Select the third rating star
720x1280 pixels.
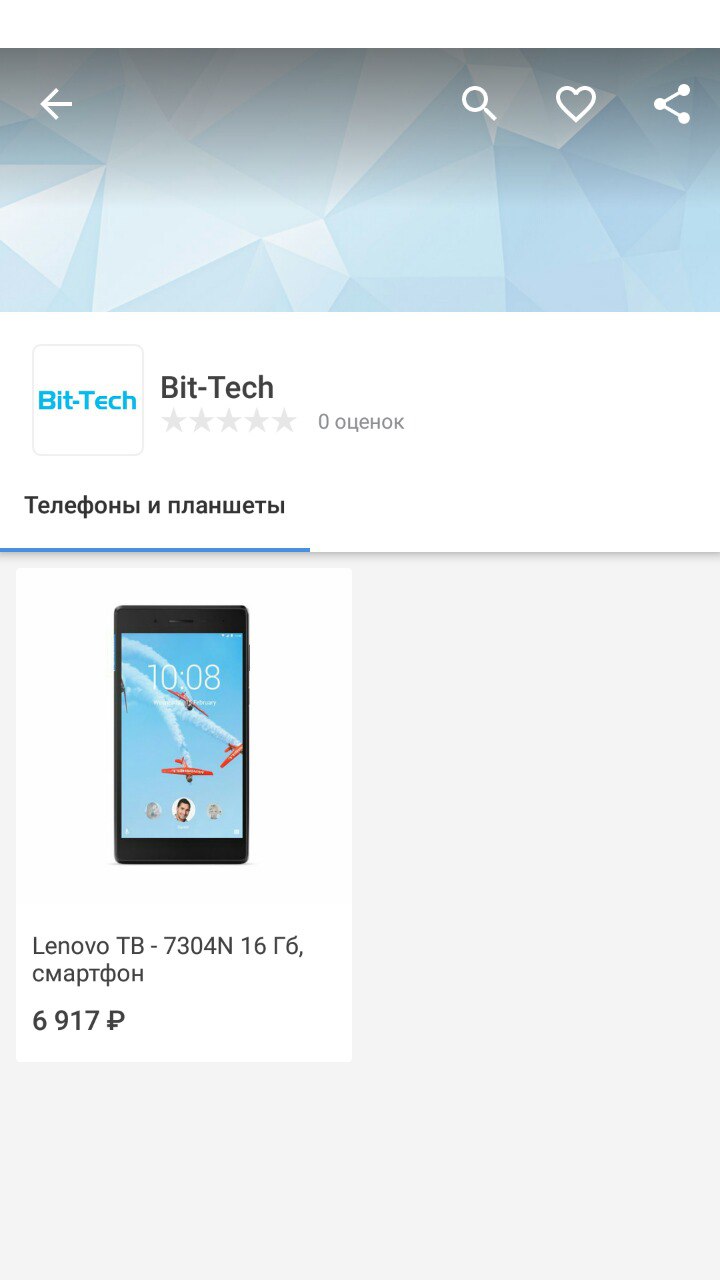(230, 421)
